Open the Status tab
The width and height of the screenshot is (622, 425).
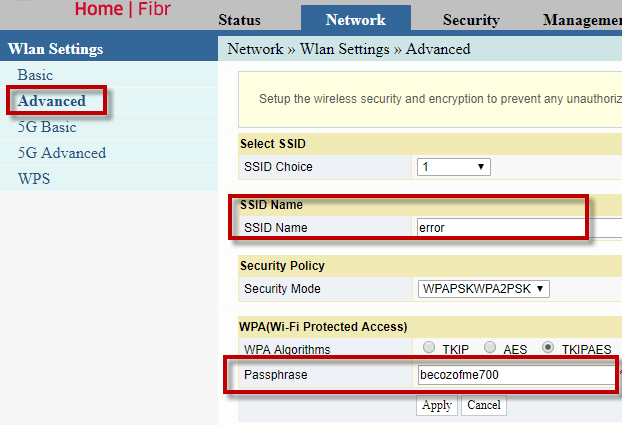point(239,20)
